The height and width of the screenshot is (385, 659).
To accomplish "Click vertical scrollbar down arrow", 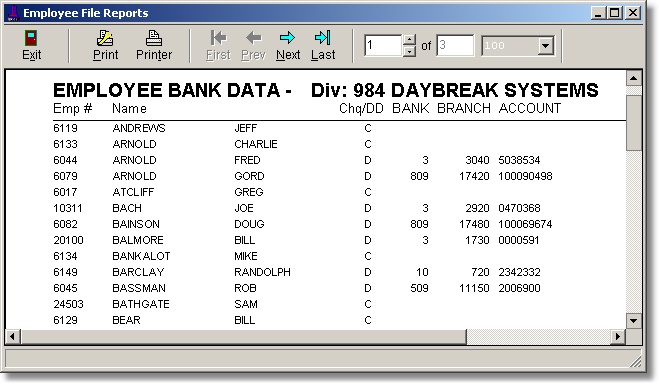I will [x=633, y=321].
